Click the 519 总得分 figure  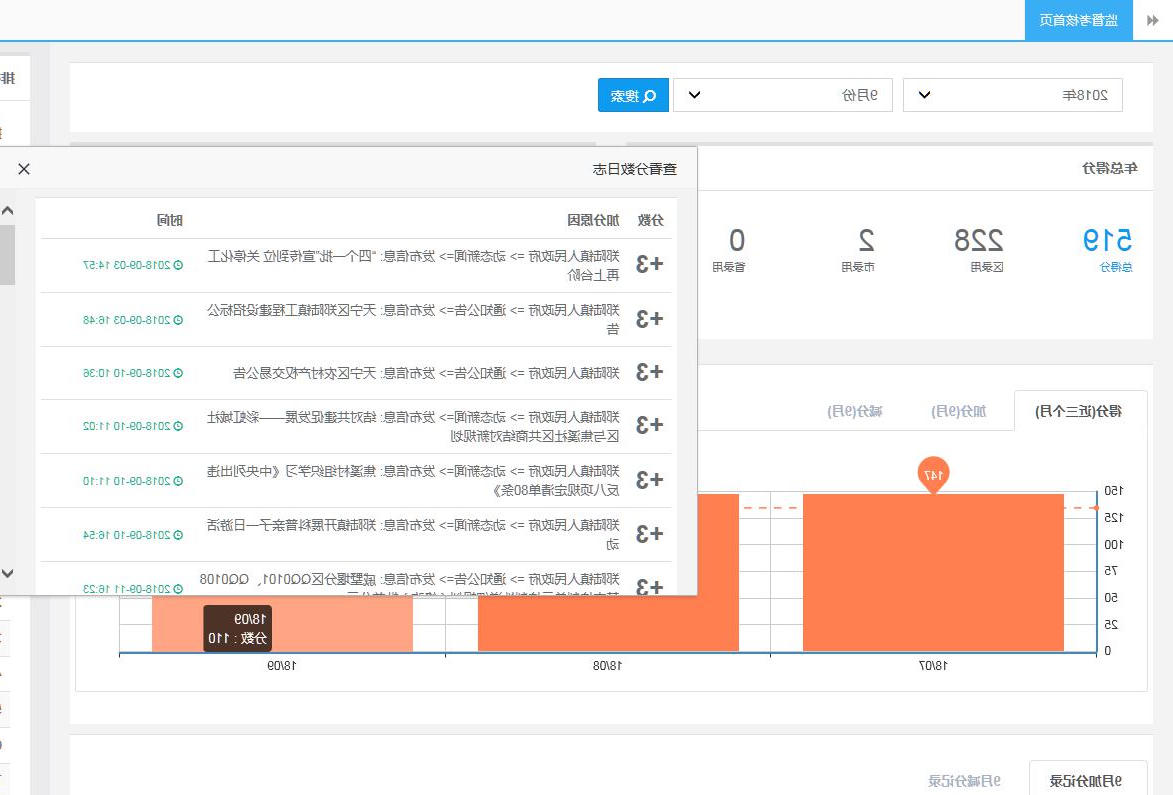coord(1107,241)
